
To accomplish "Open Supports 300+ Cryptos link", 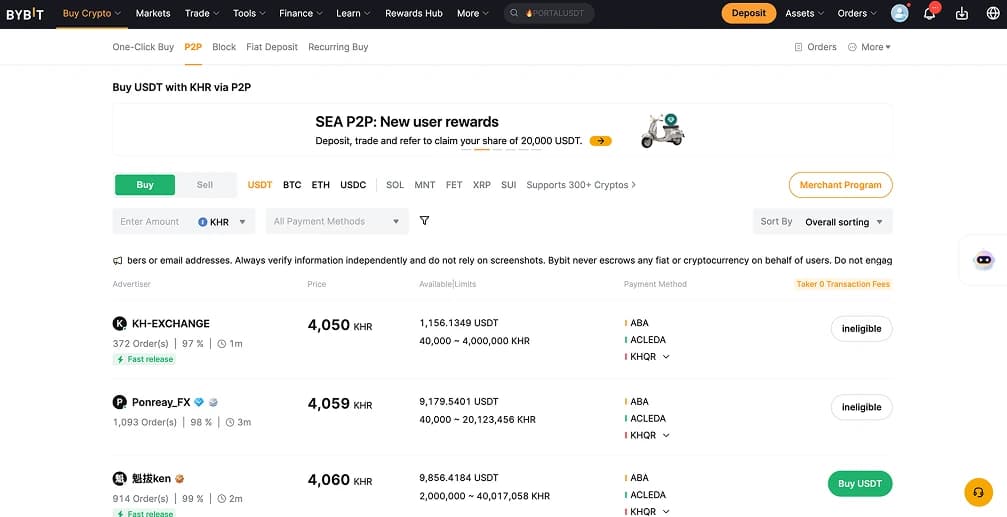I will 581,185.
